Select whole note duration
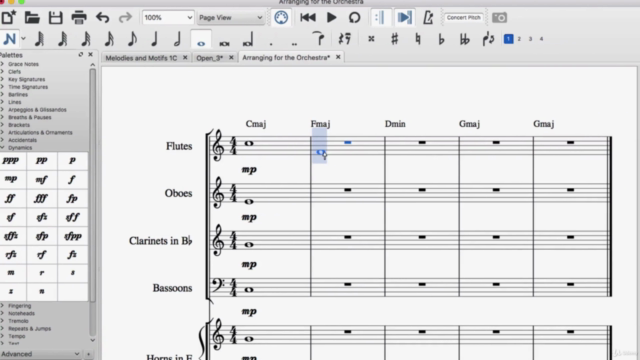The width and height of the screenshot is (640, 360). pyautogui.click(x=201, y=40)
